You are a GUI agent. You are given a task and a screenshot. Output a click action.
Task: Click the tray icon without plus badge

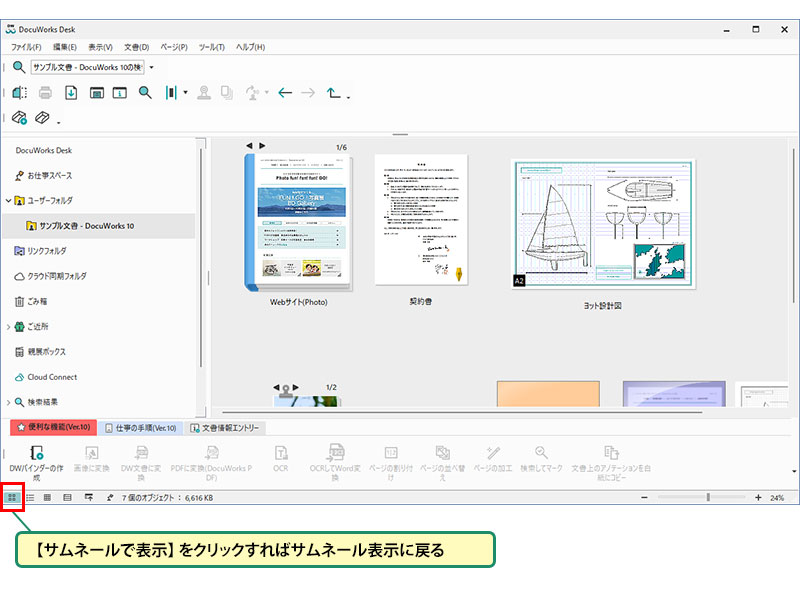coord(42,118)
